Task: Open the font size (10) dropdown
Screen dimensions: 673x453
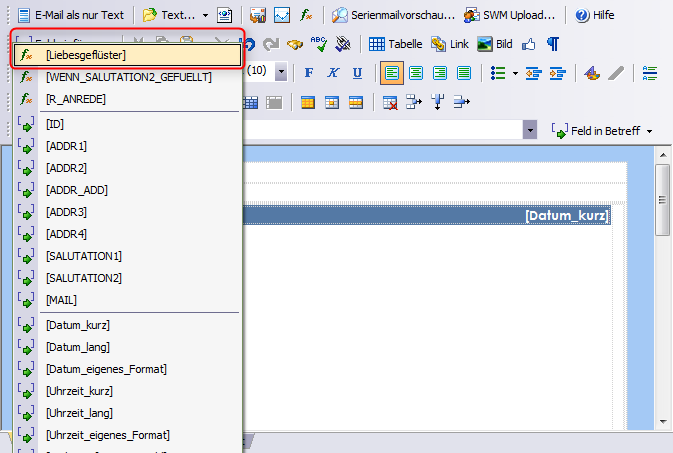Action: coord(281,72)
